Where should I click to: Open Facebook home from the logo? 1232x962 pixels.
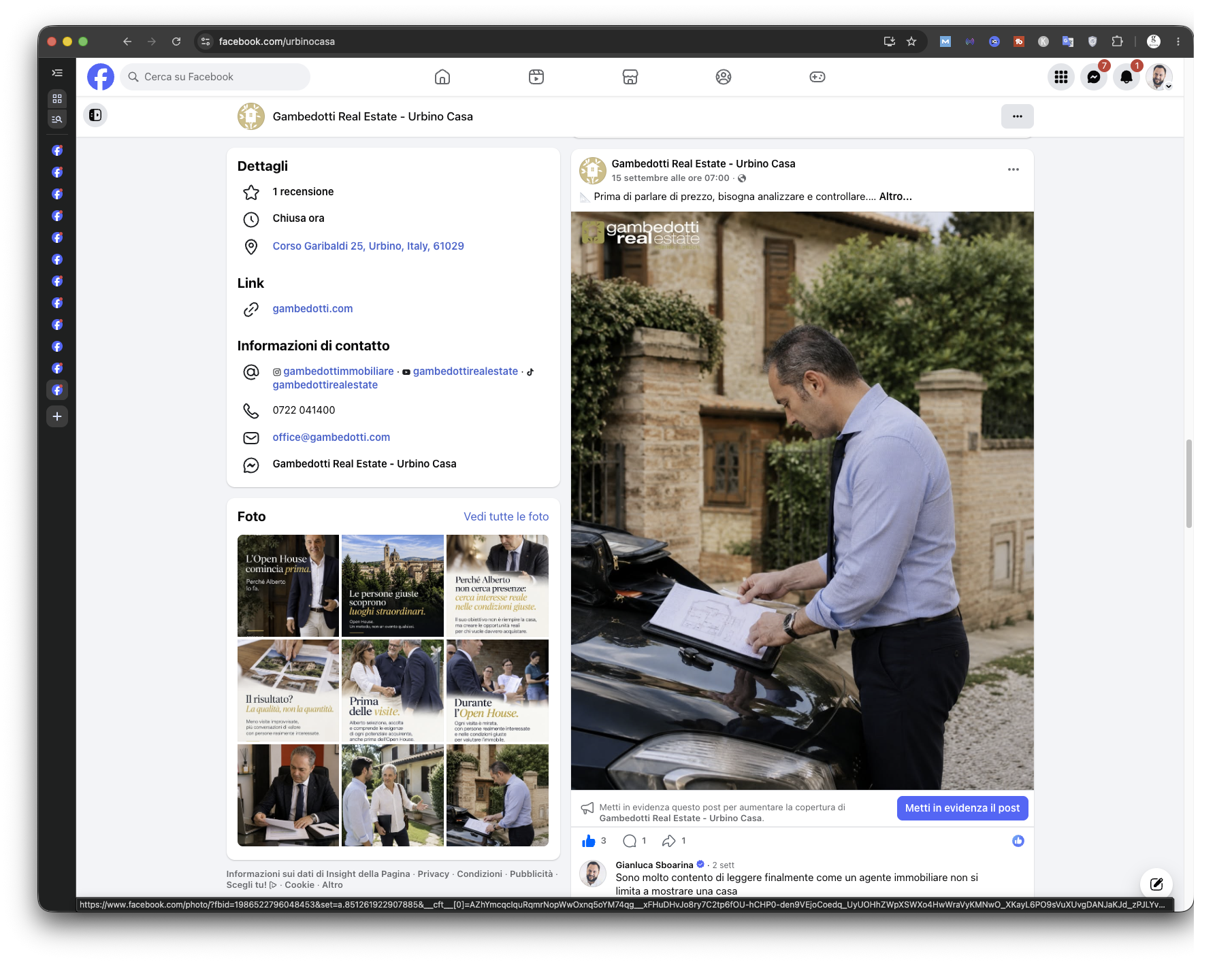click(x=101, y=77)
